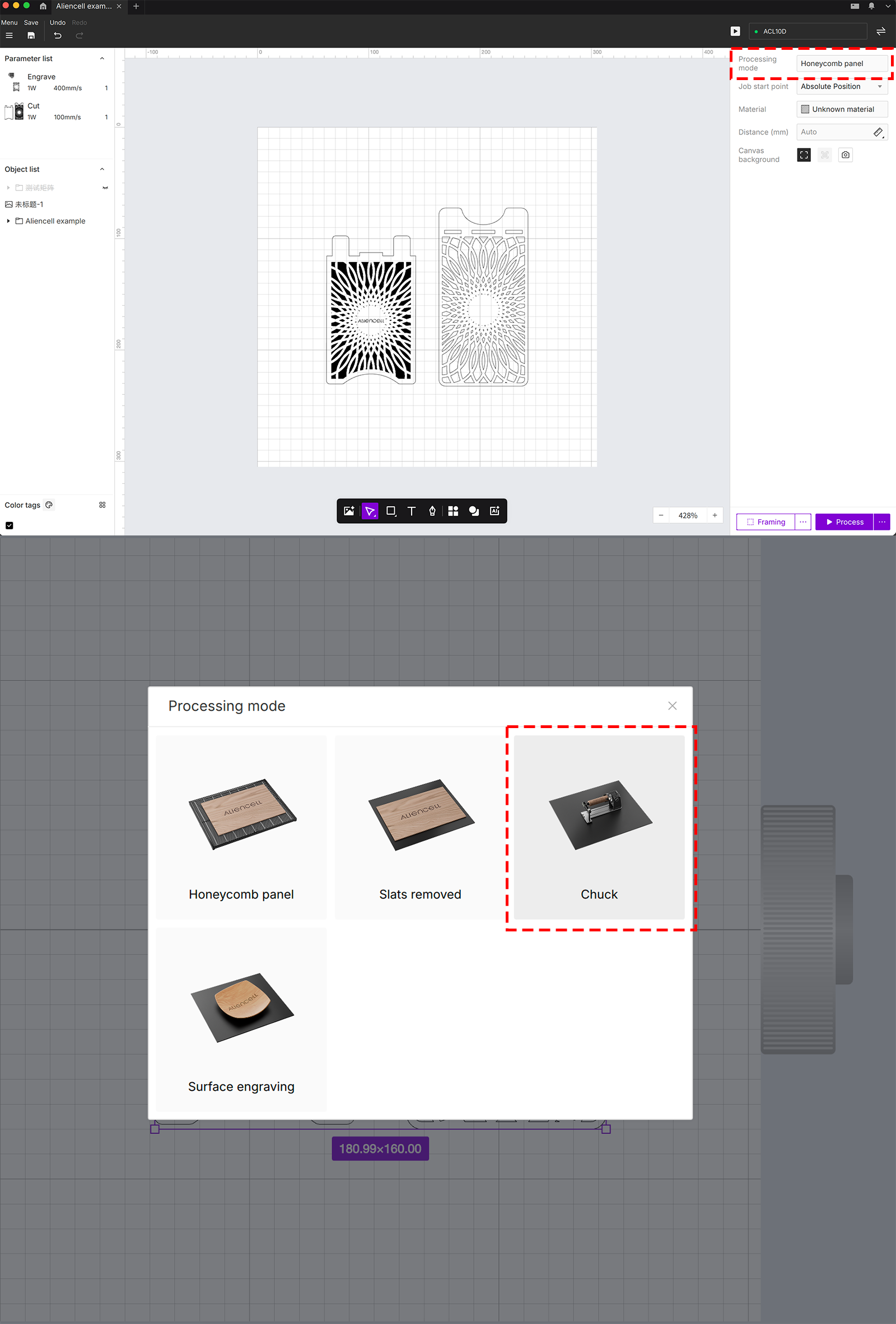This screenshot has width=896, height=1324.
Task: Click the hamburger Menu icon
Action: point(9,35)
